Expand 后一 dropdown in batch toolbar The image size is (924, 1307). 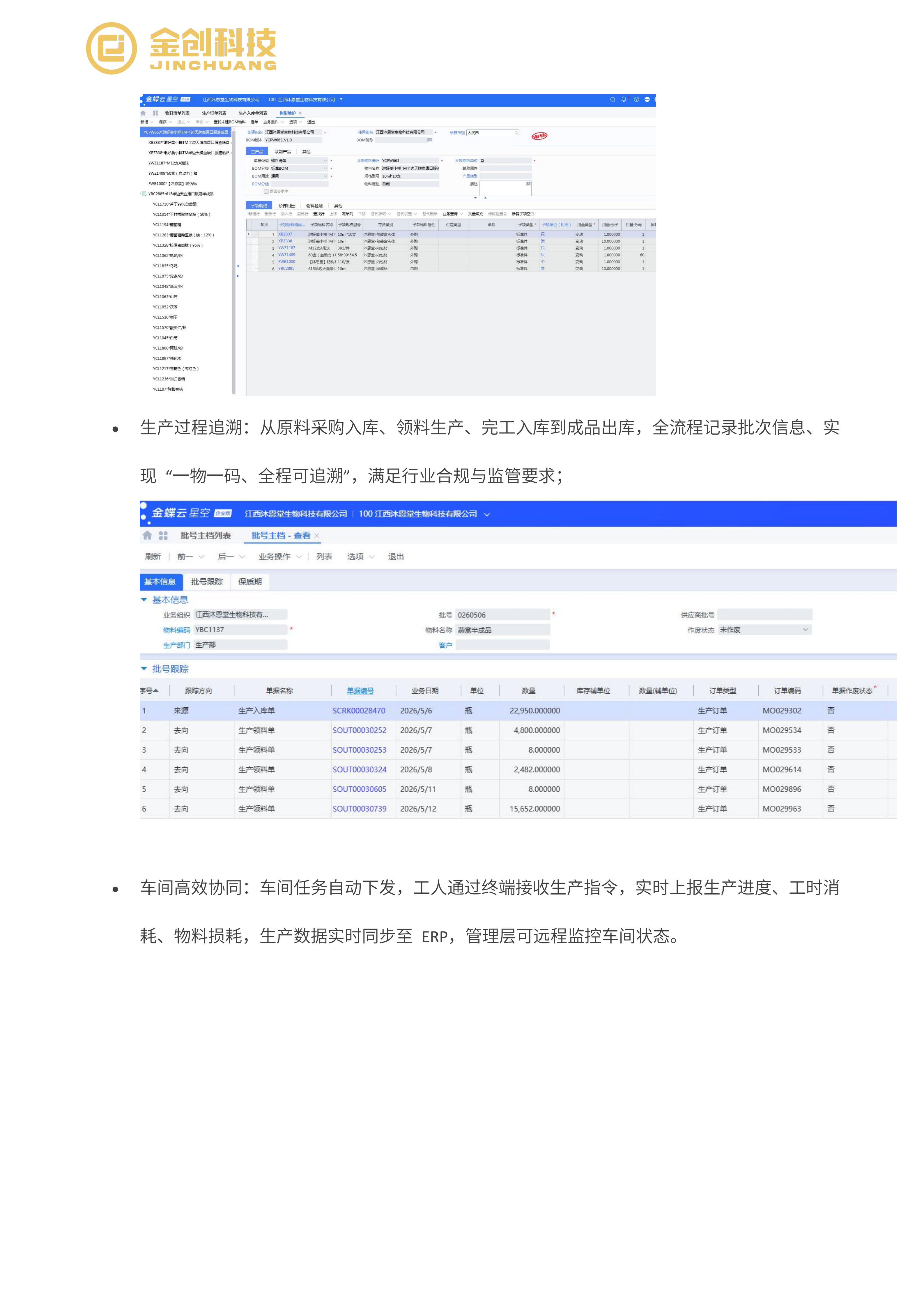(x=242, y=557)
